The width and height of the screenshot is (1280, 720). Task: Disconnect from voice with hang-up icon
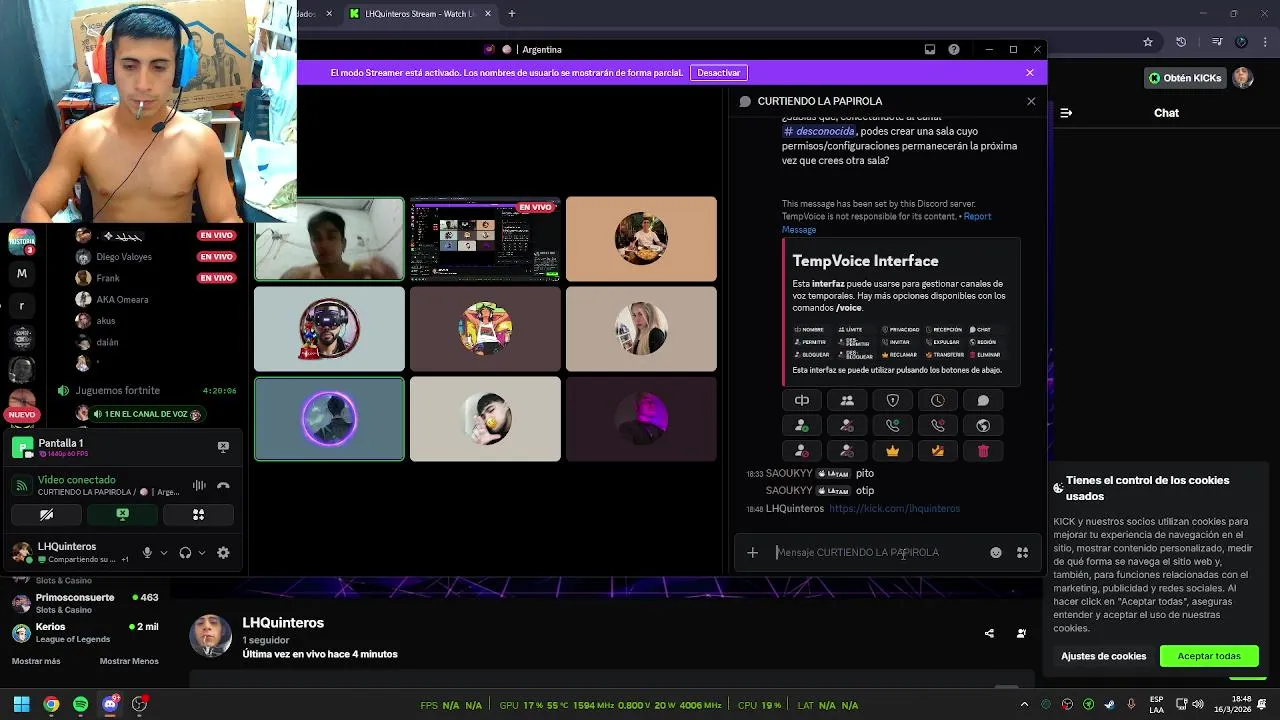tap(223, 486)
